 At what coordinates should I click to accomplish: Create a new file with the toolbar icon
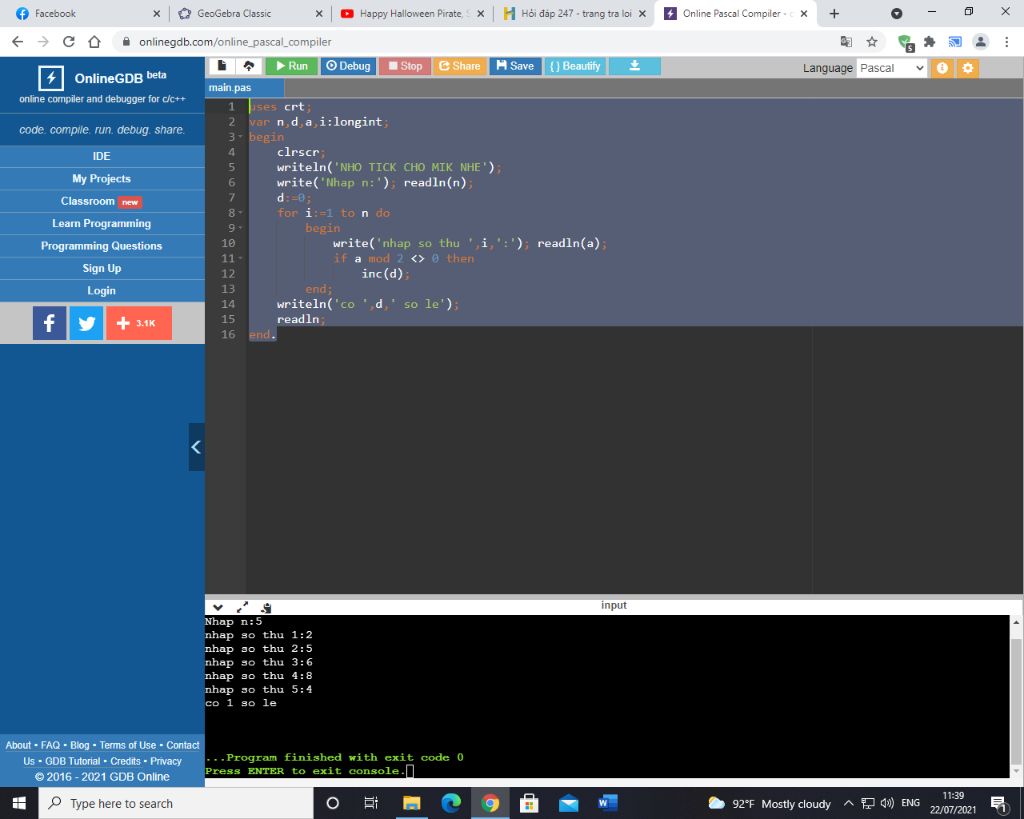(222, 66)
